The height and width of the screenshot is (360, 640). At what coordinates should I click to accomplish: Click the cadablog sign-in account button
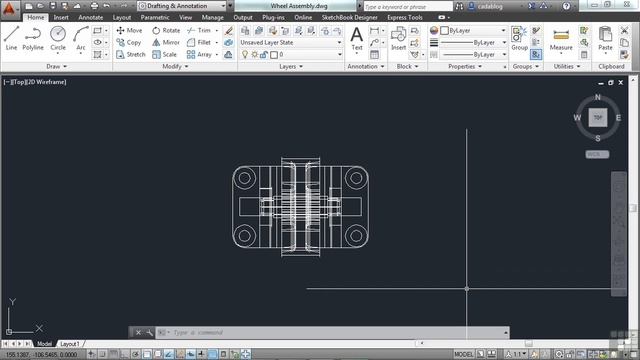486,6
